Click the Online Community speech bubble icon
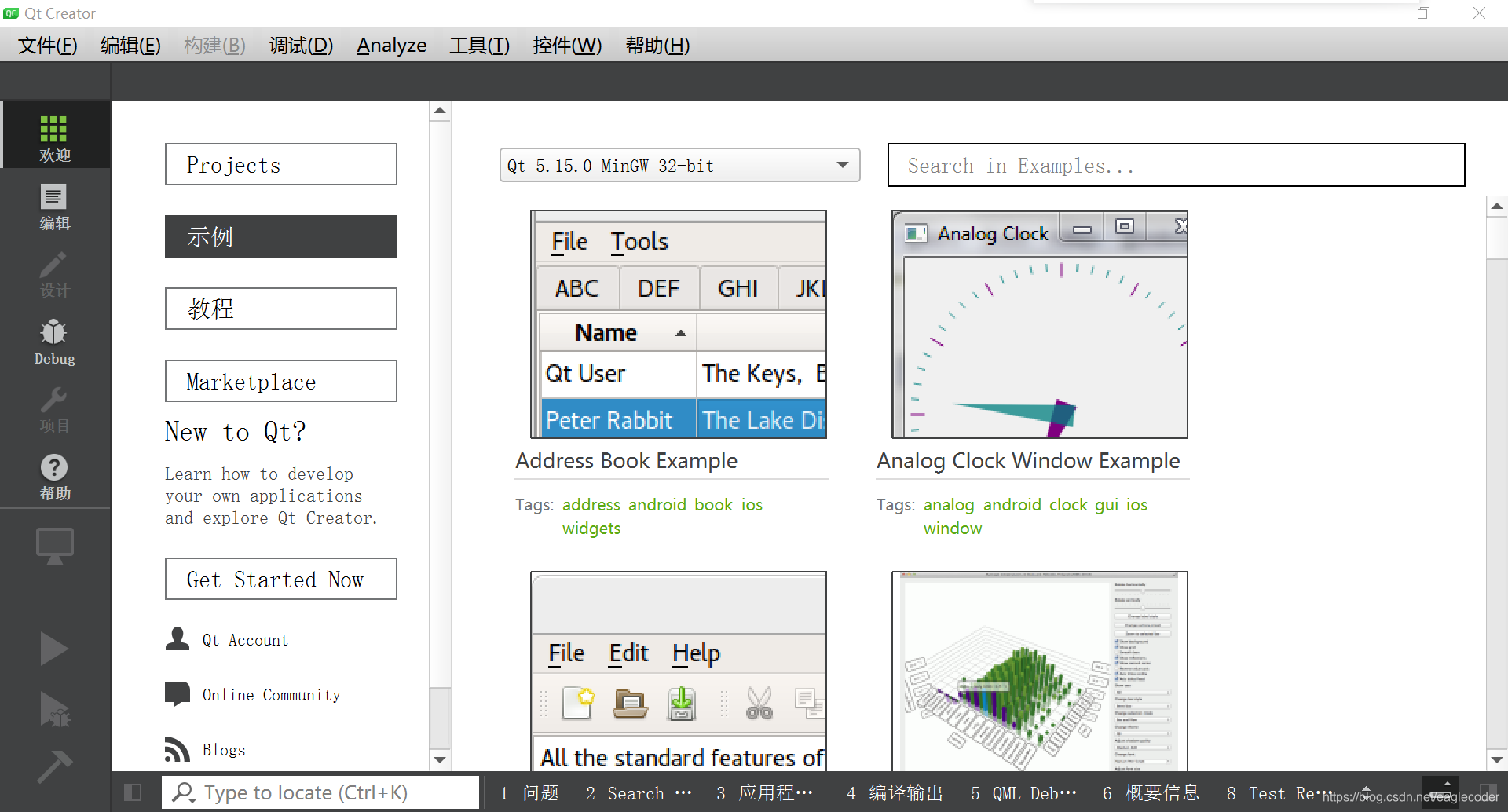The width and height of the screenshot is (1508, 812). tap(178, 694)
